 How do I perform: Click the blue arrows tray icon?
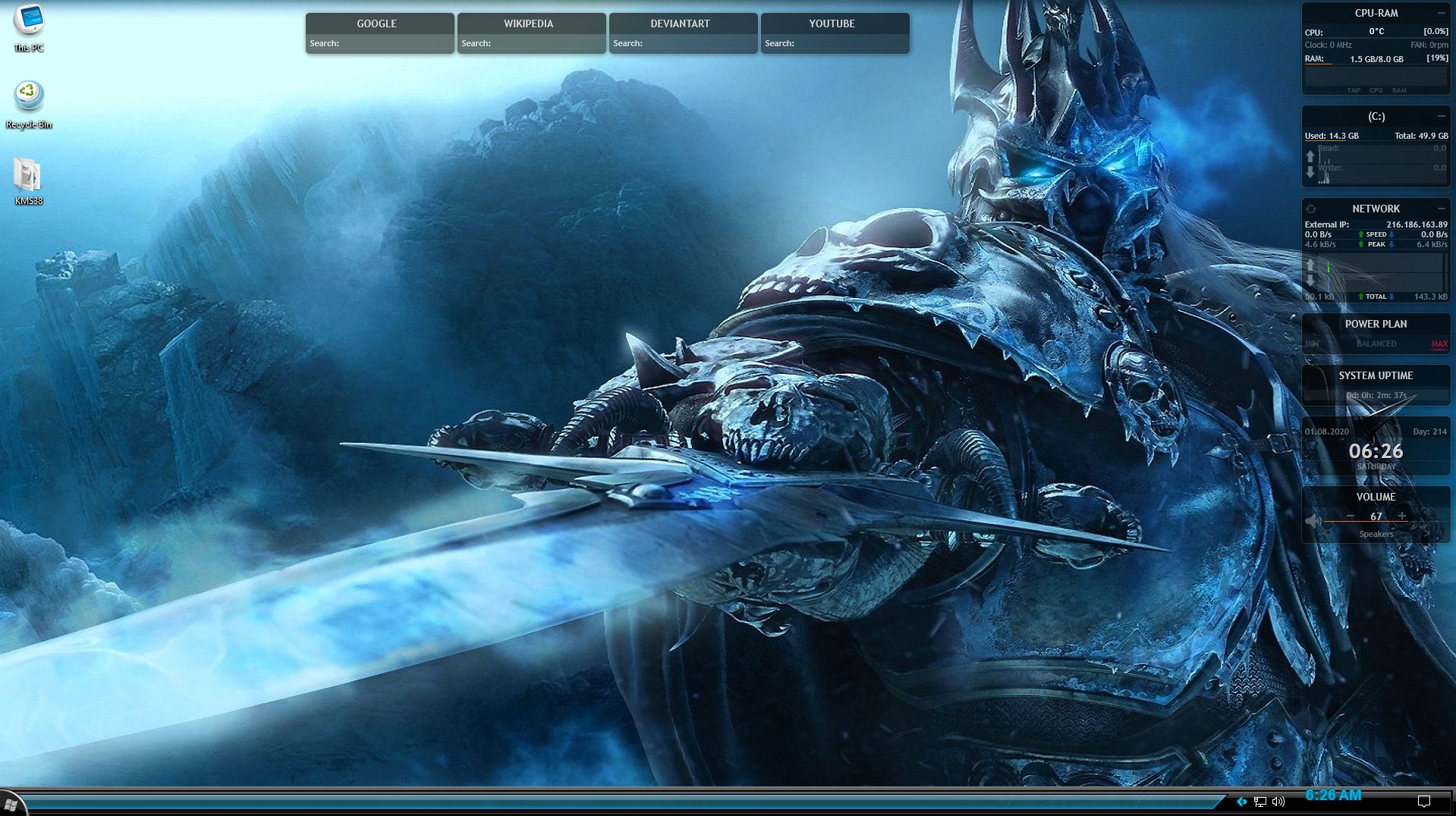(1241, 801)
